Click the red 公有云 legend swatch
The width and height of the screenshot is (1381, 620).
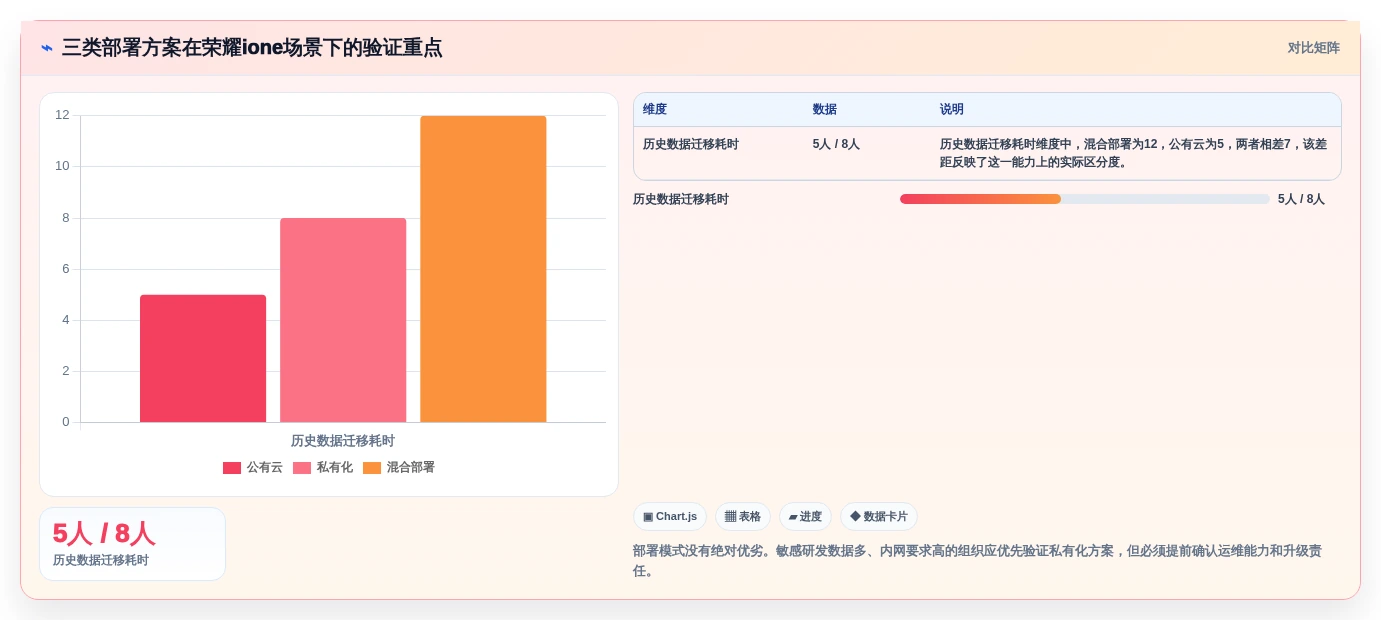coord(232,468)
